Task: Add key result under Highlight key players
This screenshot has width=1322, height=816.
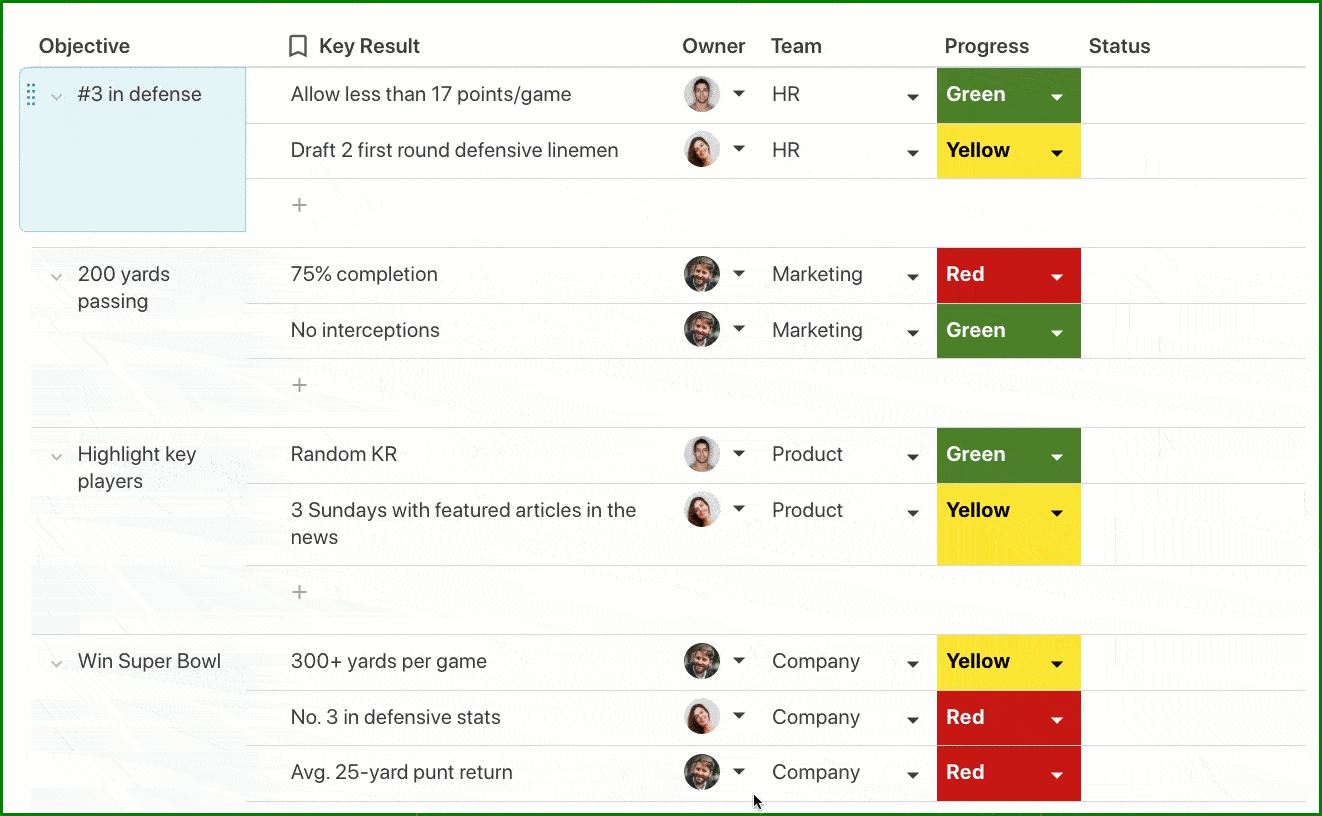Action: coord(299,592)
